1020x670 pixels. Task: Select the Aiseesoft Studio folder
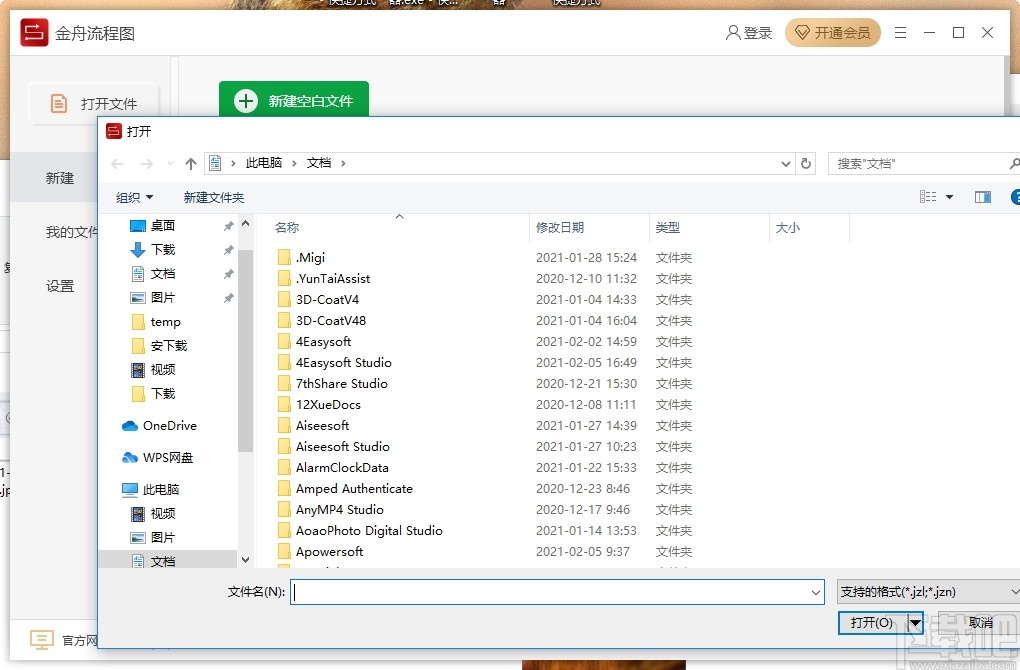pos(342,447)
